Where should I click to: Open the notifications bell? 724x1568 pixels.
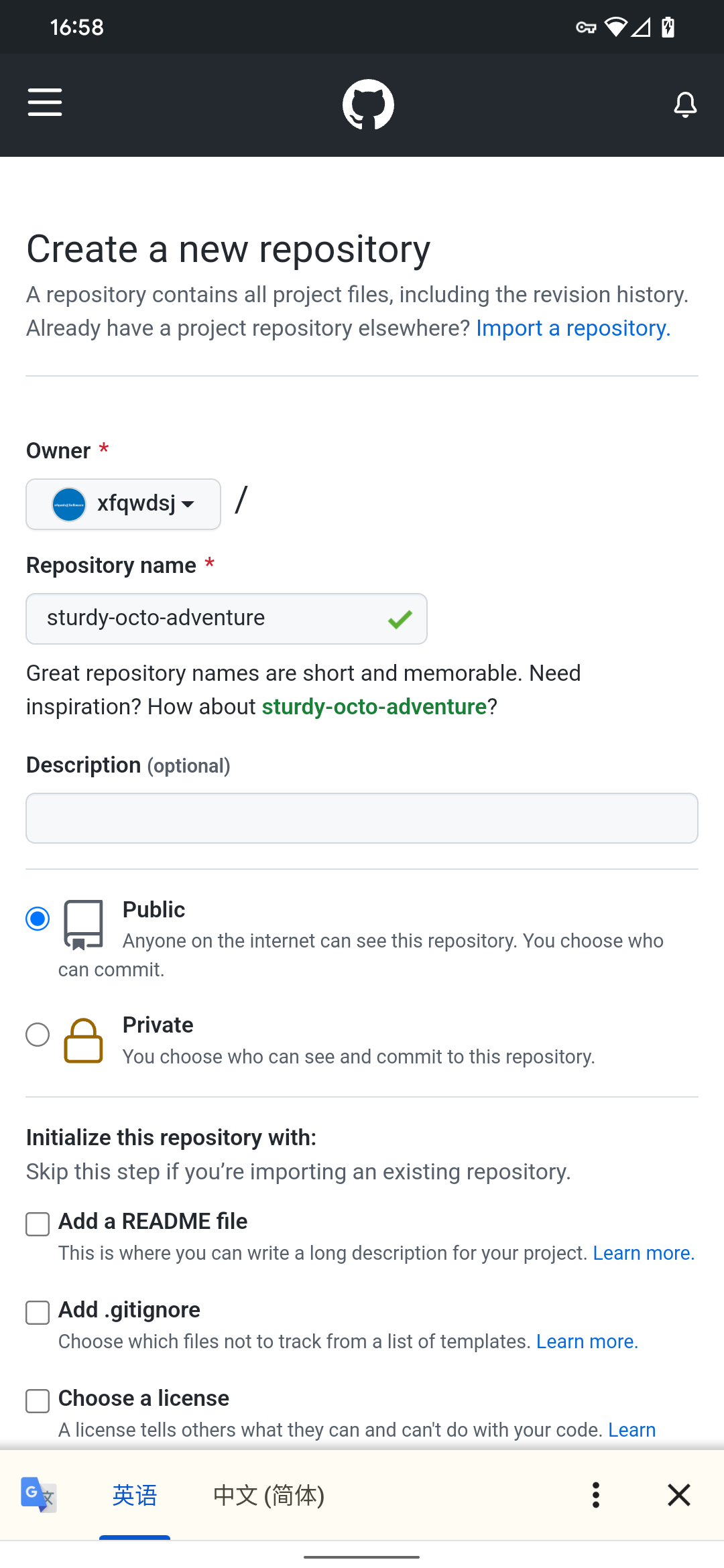685,105
